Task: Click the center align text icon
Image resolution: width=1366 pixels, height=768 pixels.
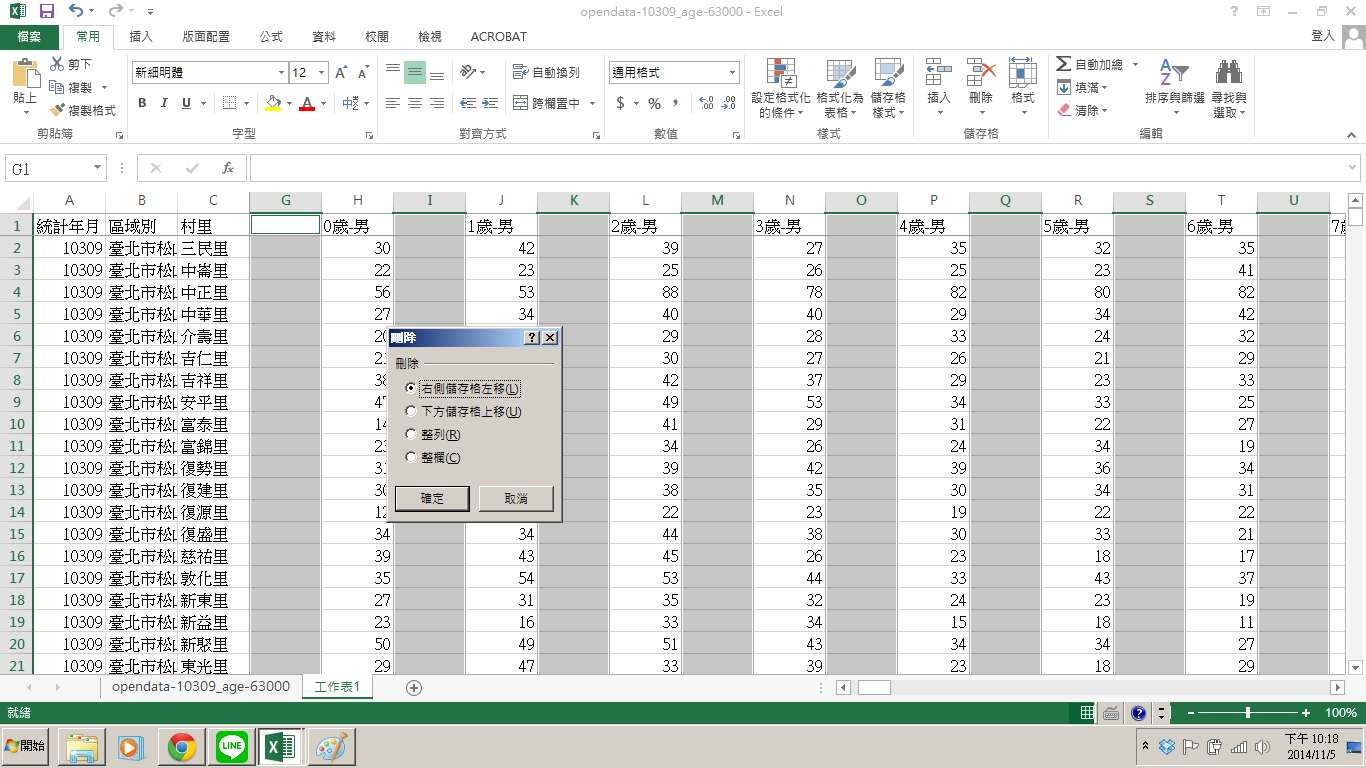Action: click(415, 103)
